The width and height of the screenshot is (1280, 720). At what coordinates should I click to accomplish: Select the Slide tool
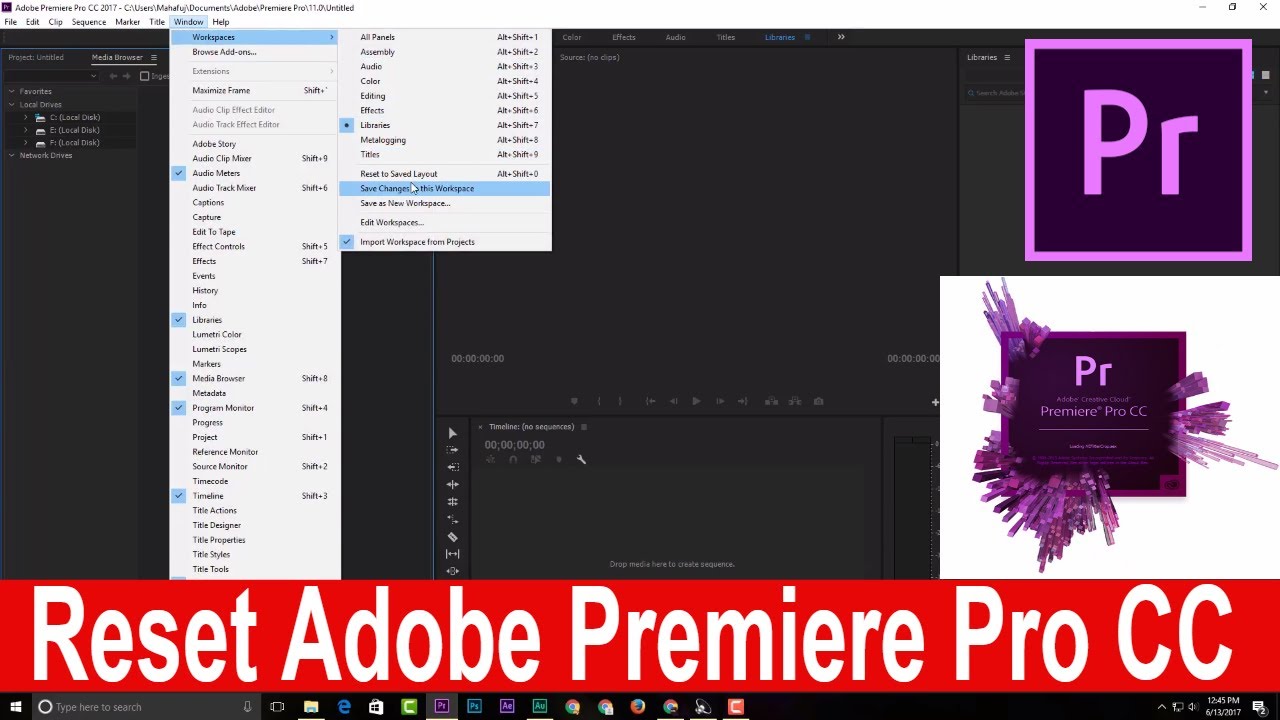[452, 571]
